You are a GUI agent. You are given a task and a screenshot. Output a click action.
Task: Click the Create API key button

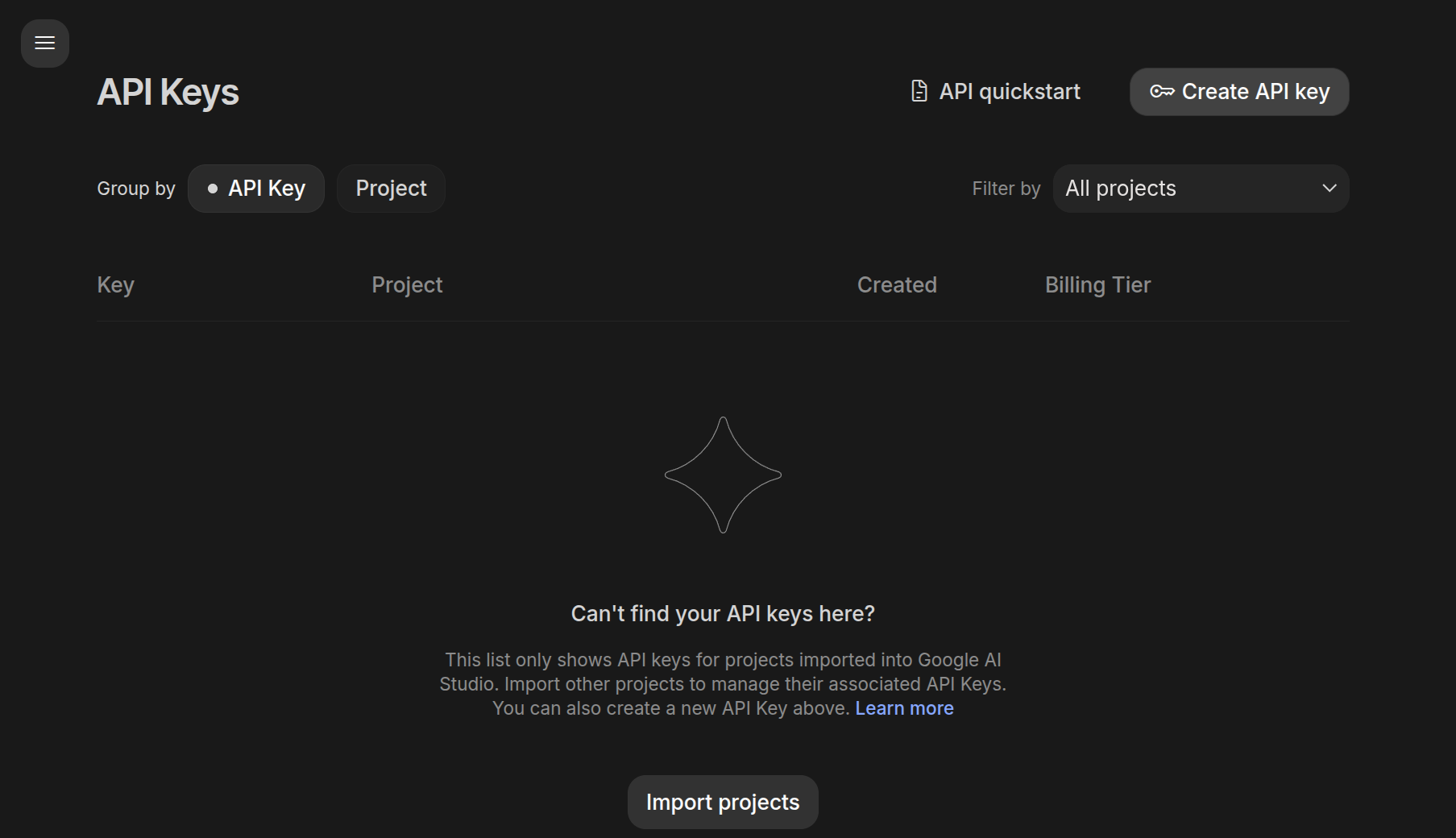1239,92
